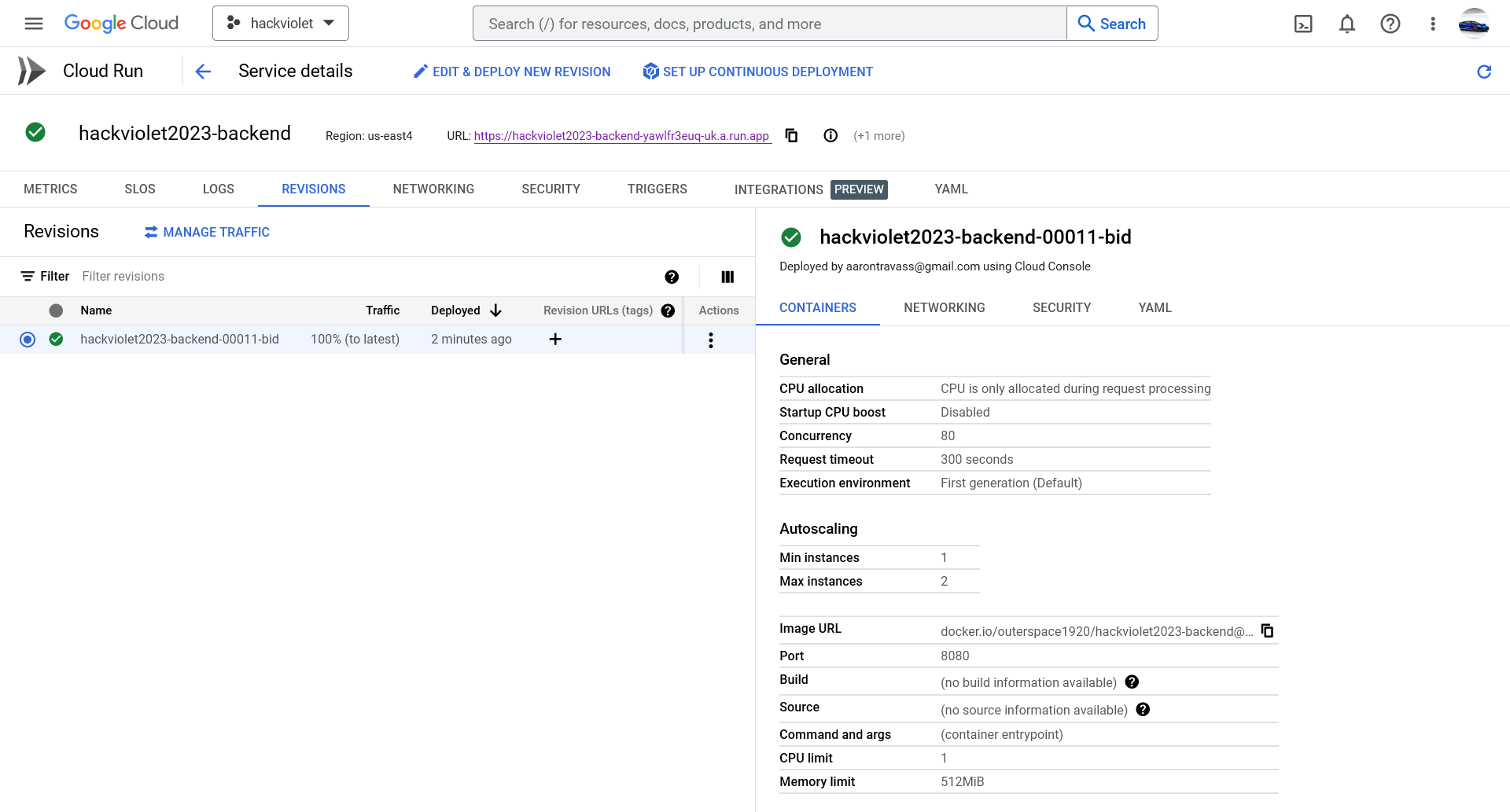Click the 512MiB memory limit value
This screenshot has height=812, width=1510.
tap(963, 781)
